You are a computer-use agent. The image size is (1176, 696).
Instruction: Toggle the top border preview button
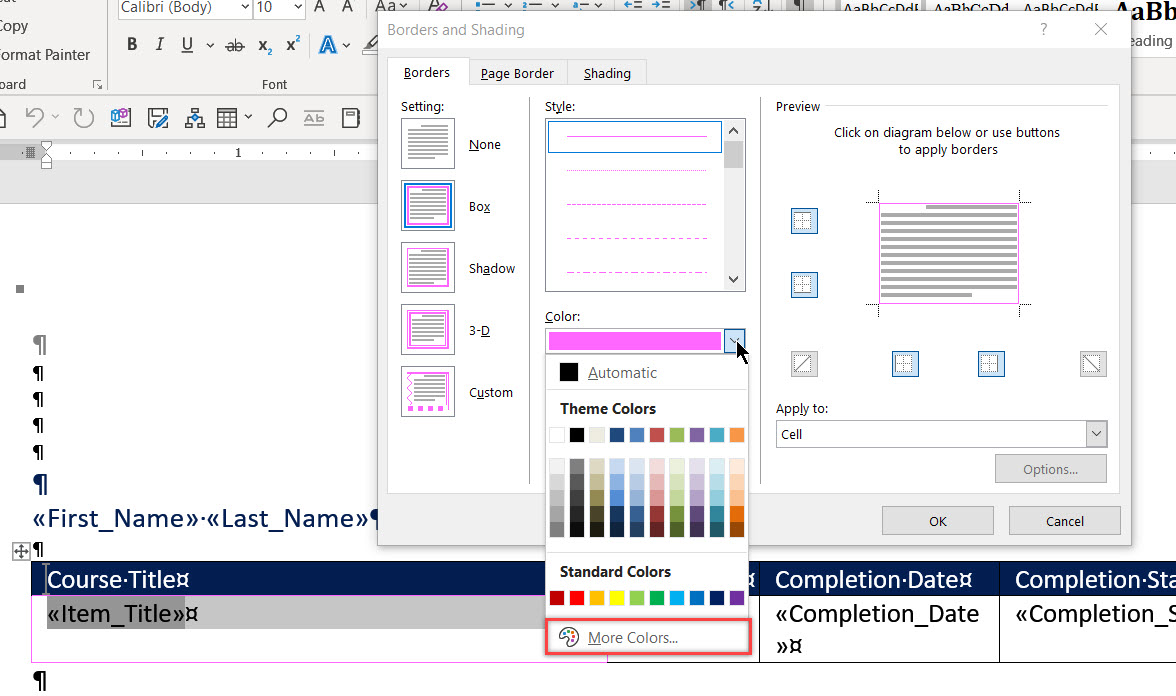click(x=804, y=220)
